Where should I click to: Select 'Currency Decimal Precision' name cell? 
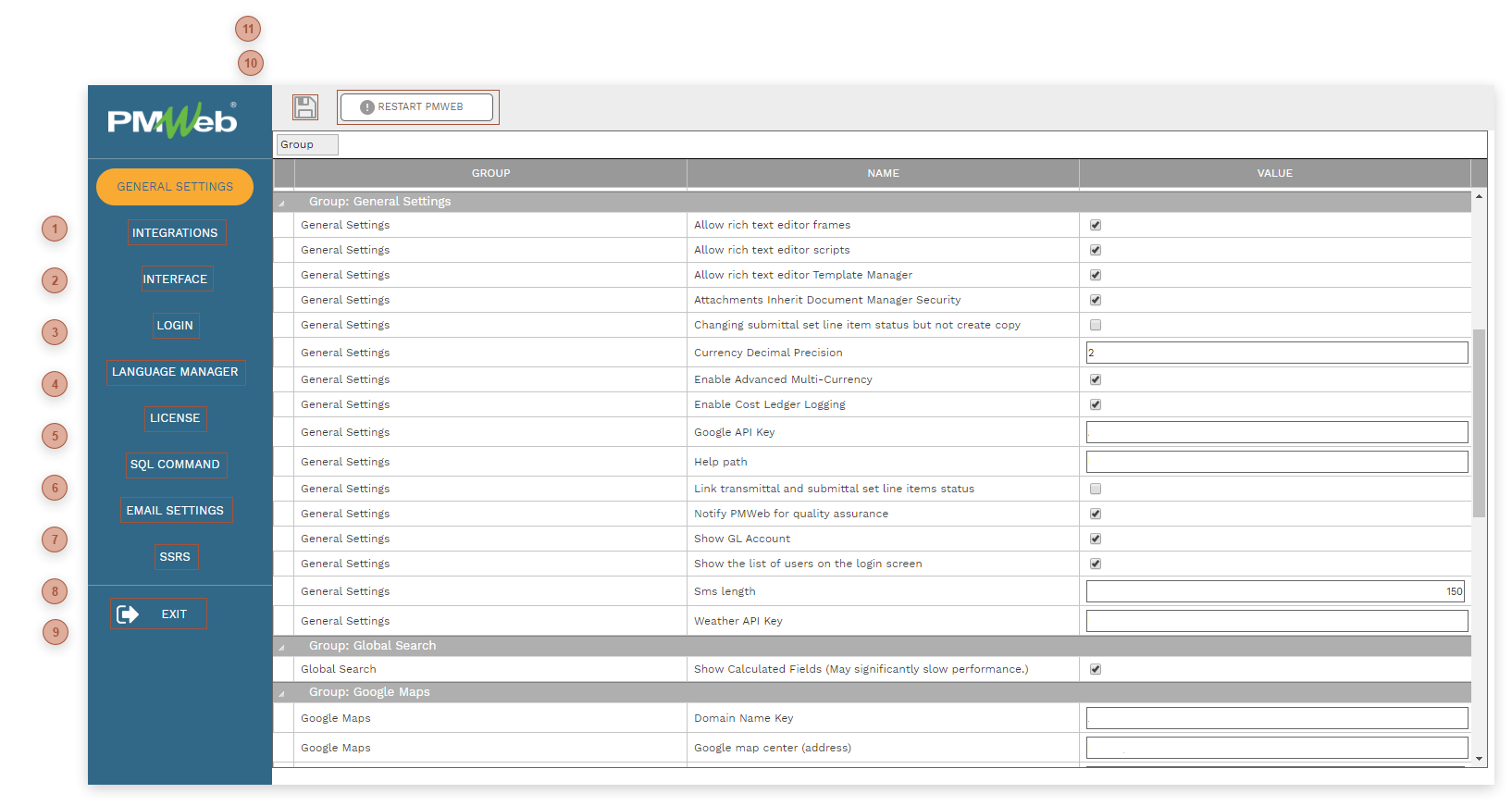coord(883,353)
